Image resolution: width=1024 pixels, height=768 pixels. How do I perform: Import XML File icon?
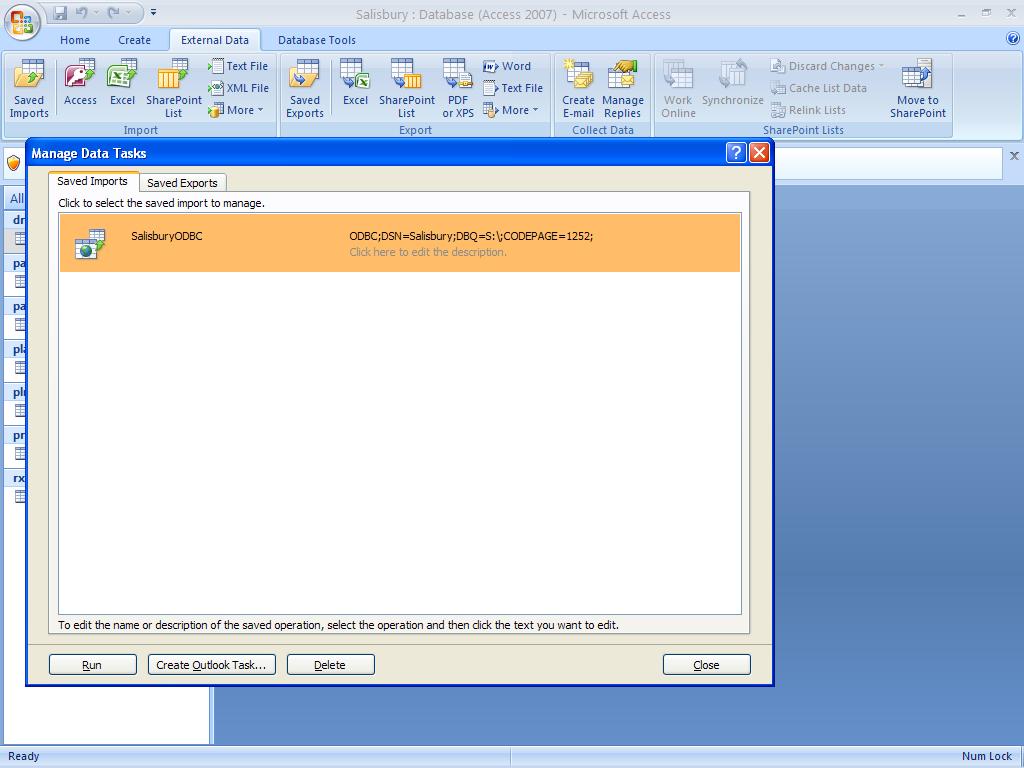(x=238, y=88)
